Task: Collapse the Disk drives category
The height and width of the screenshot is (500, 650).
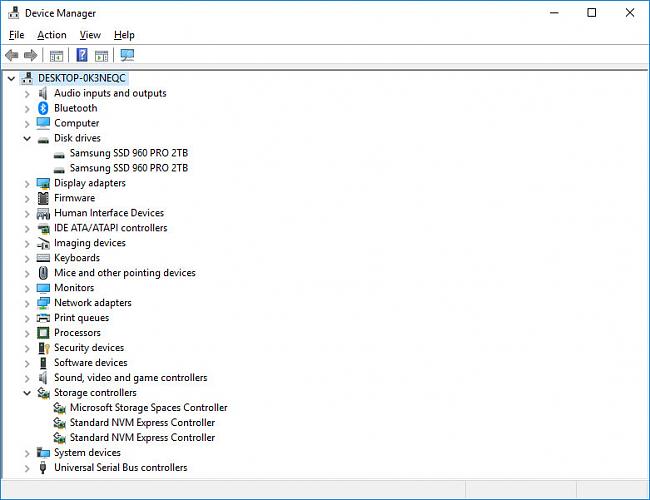Action: 27,138
